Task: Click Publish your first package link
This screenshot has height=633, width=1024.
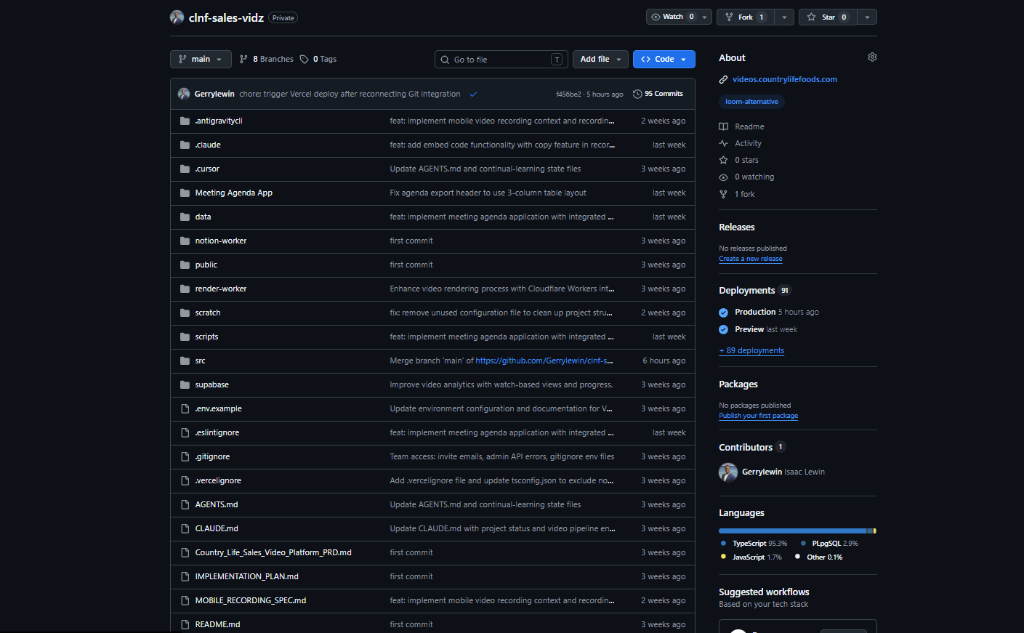Action: 758,415
